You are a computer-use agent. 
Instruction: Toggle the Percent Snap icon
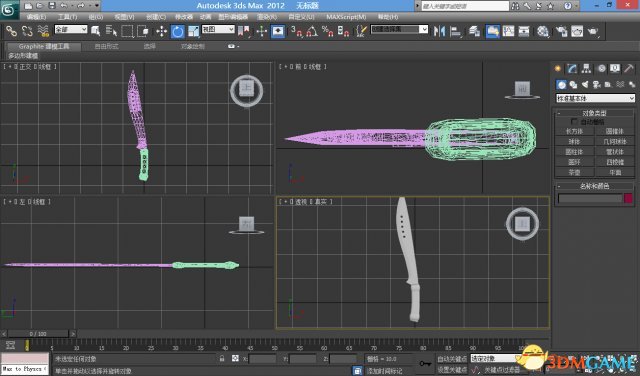(328, 31)
